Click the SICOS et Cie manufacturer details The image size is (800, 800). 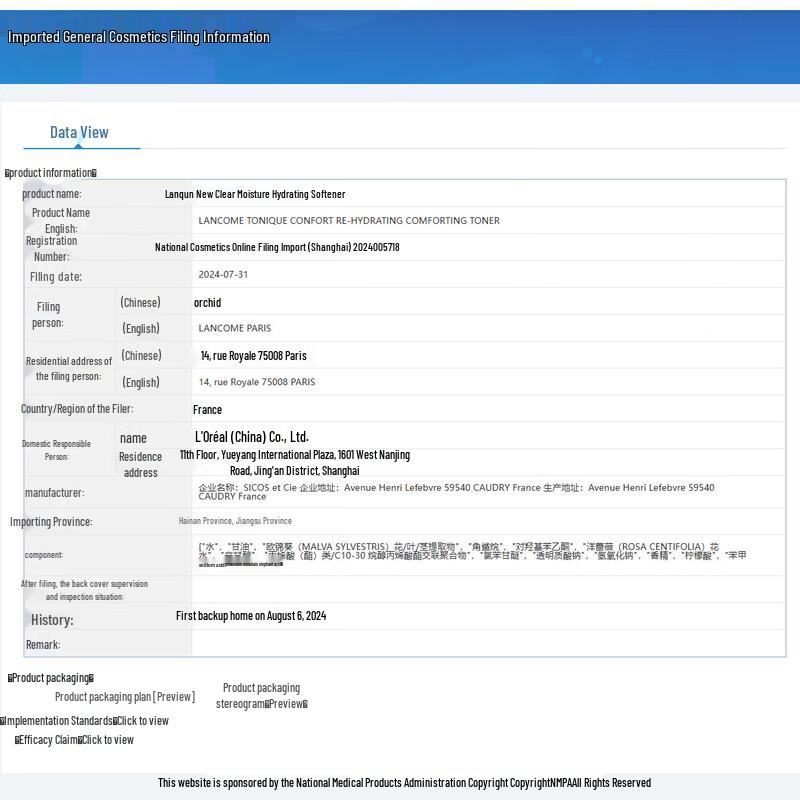(456, 491)
